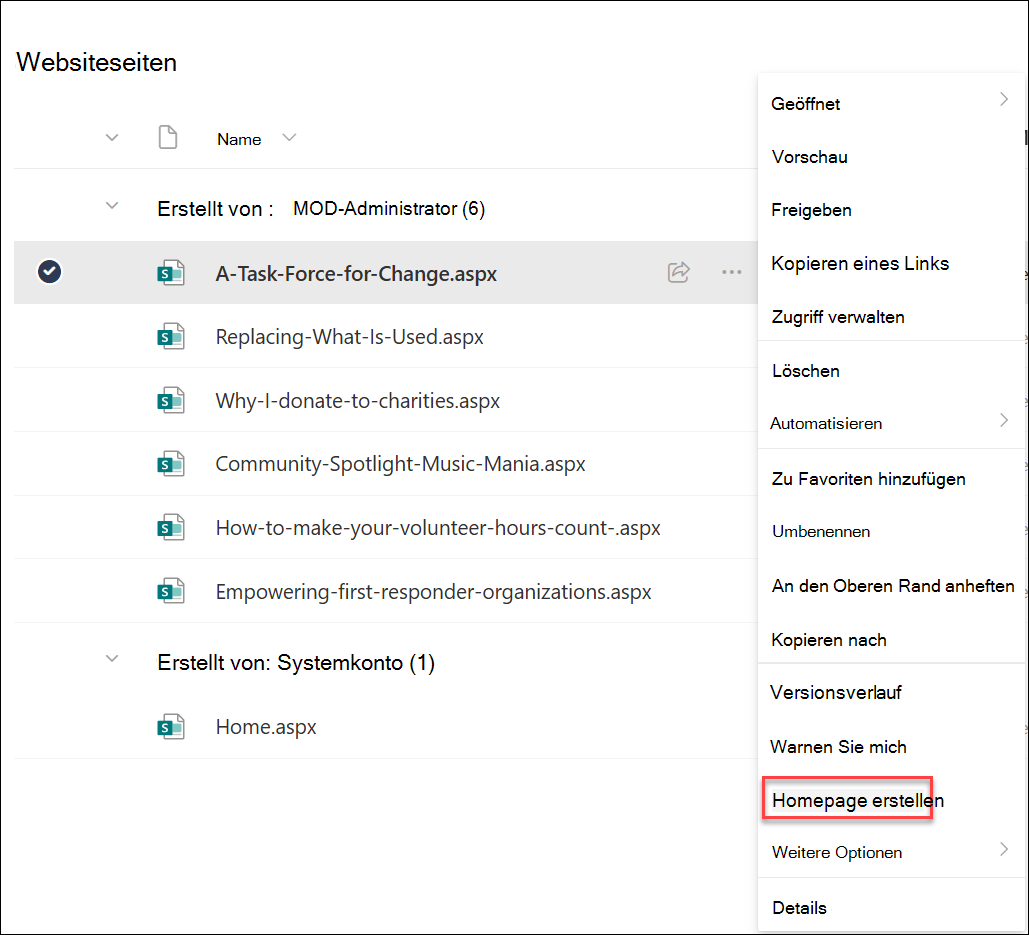
Task: Expand the Weitere Optionen submenu arrow
Action: (x=1004, y=849)
